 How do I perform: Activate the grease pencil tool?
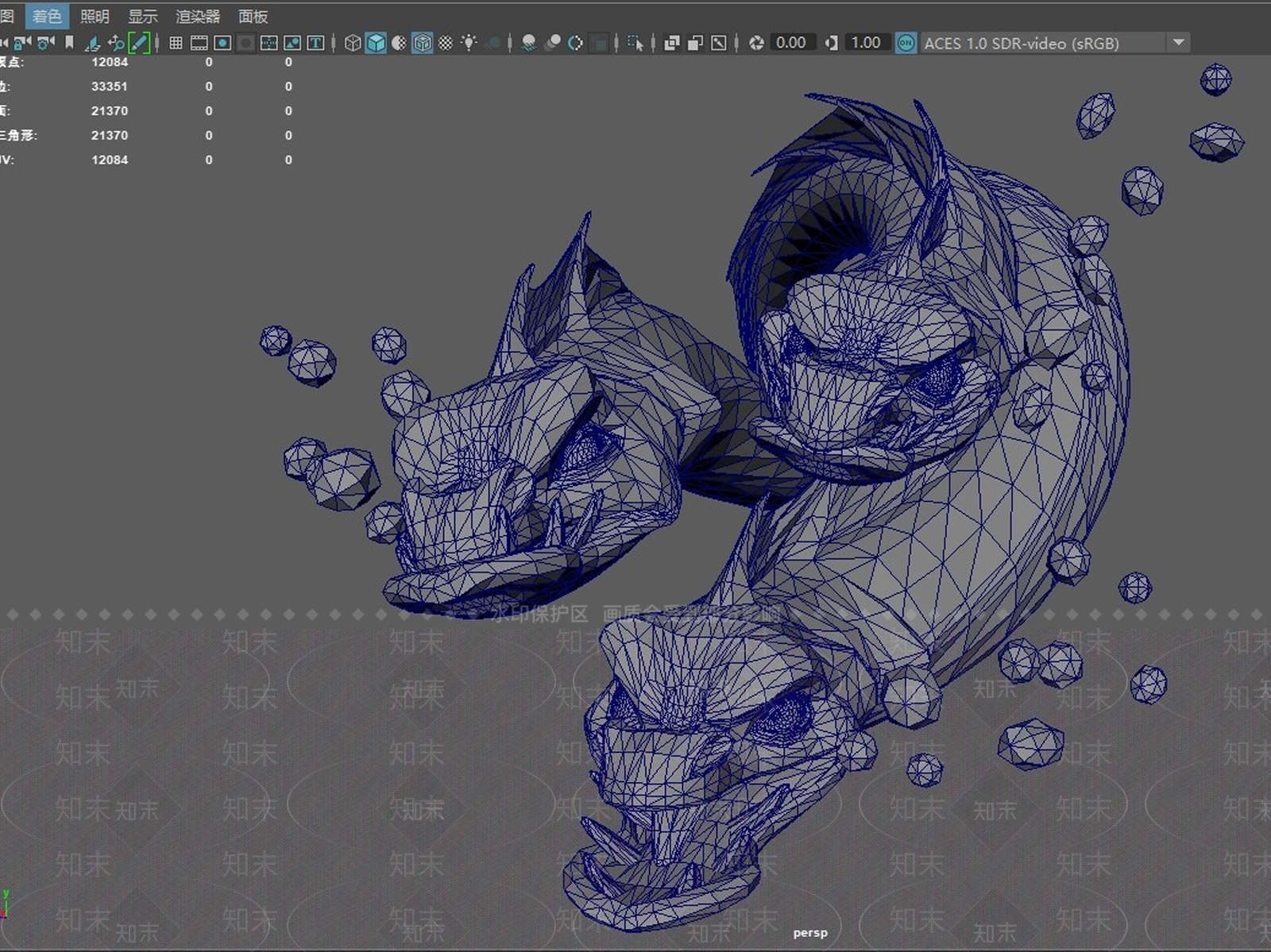click(139, 43)
